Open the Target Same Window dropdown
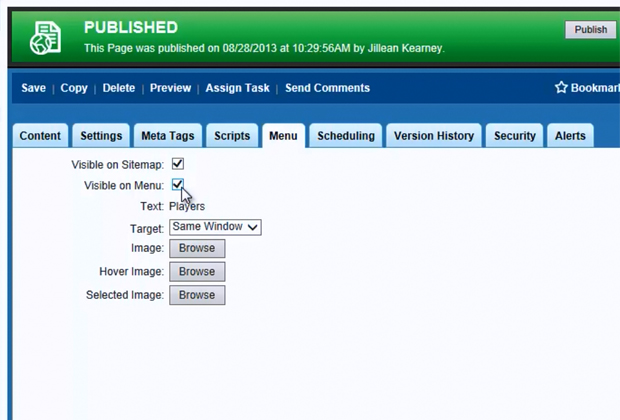 click(x=215, y=227)
